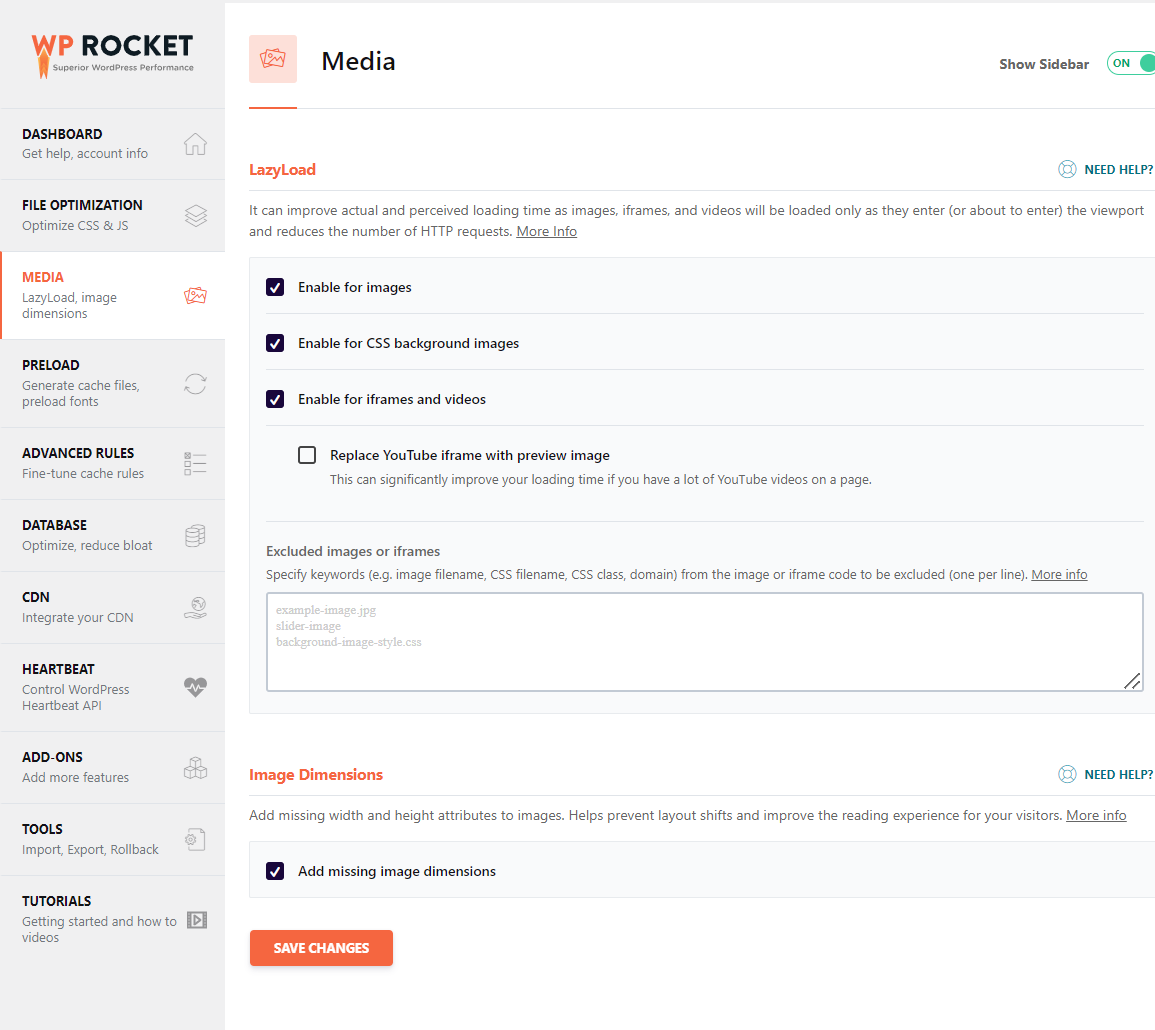Image resolution: width=1155 pixels, height=1030 pixels.
Task: Open the File Optimization section
Action: [x=113, y=216]
